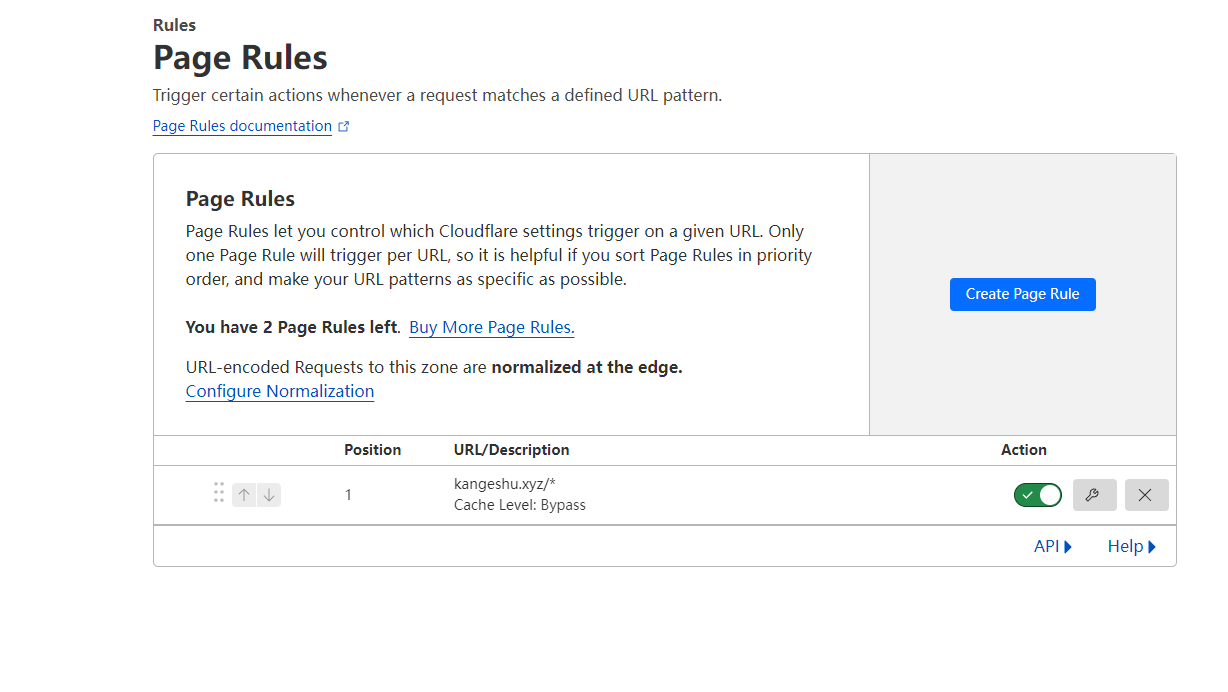The image size is (1228, 692).
Task: Open the Page Rules documentation link
Action: [242, 126]
